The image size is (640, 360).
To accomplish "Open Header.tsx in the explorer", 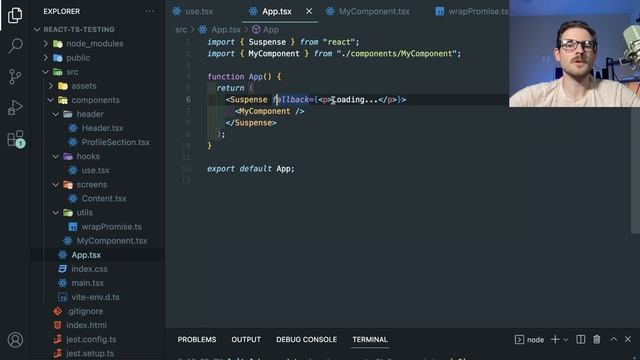I will coord(102,128).
